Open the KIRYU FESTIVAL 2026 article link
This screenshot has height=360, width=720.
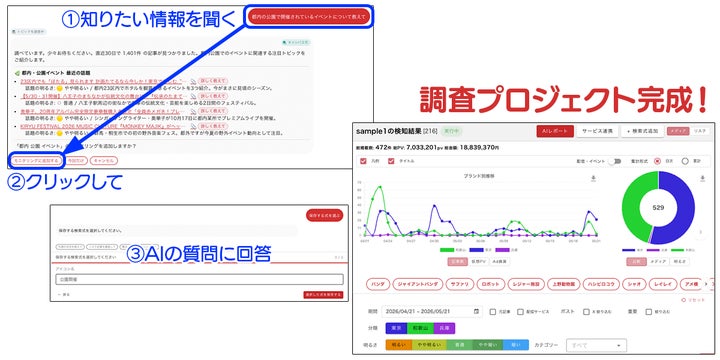tap(104, 126)
